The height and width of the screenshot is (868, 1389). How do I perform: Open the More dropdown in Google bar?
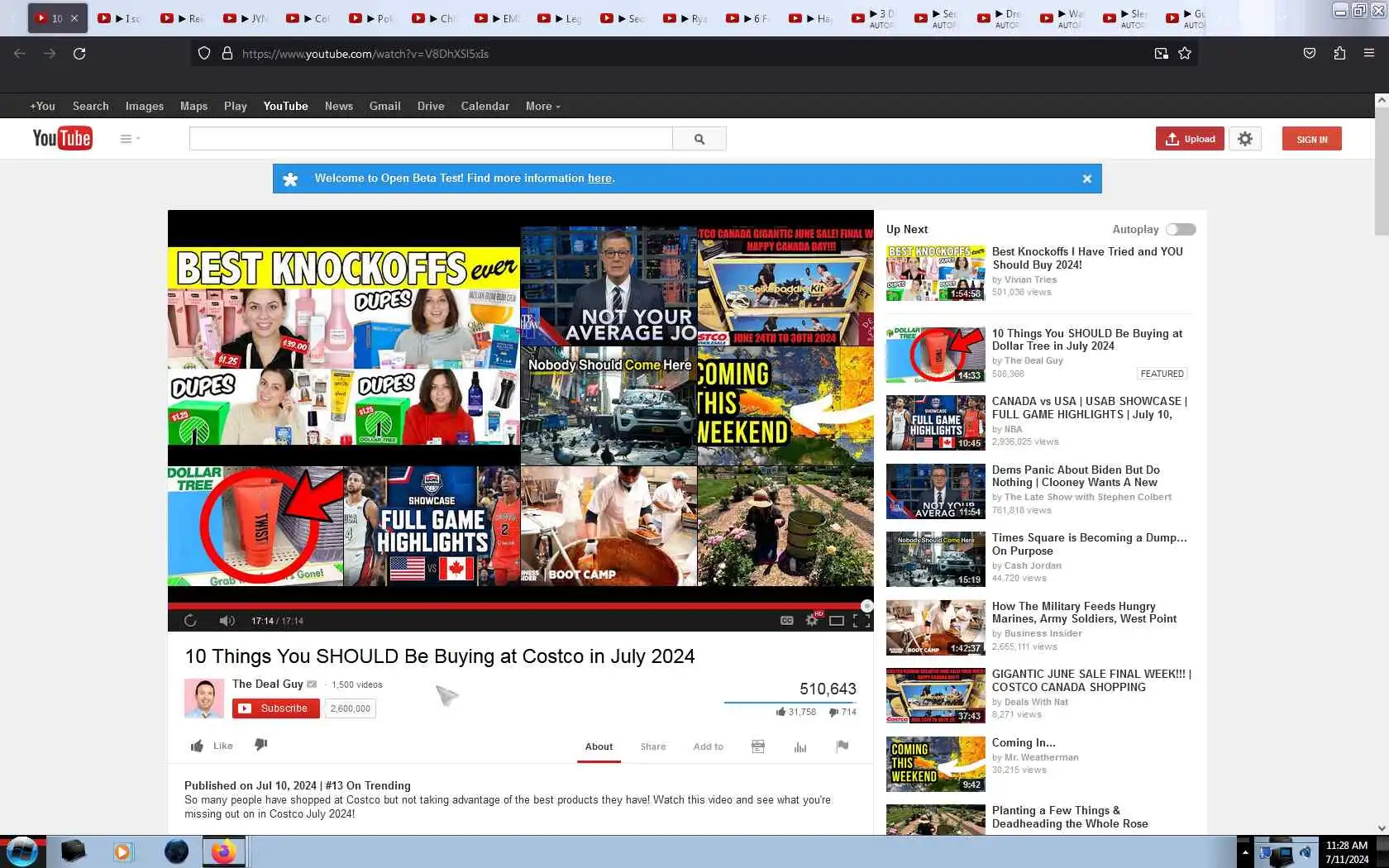point(542,106)
